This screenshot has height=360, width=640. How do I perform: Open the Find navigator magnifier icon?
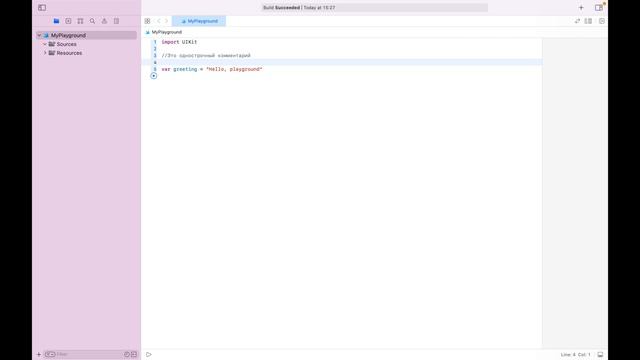(93, 21)
